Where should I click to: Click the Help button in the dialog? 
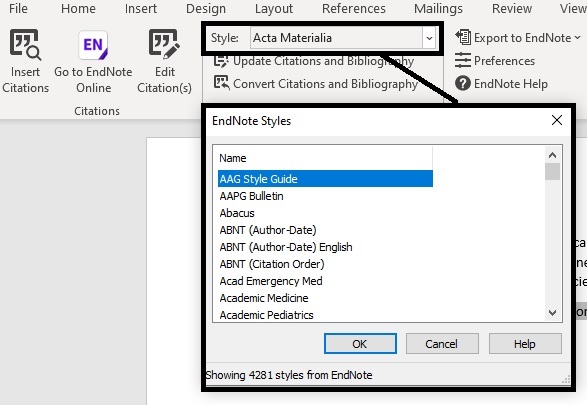[x=525, y=344]
